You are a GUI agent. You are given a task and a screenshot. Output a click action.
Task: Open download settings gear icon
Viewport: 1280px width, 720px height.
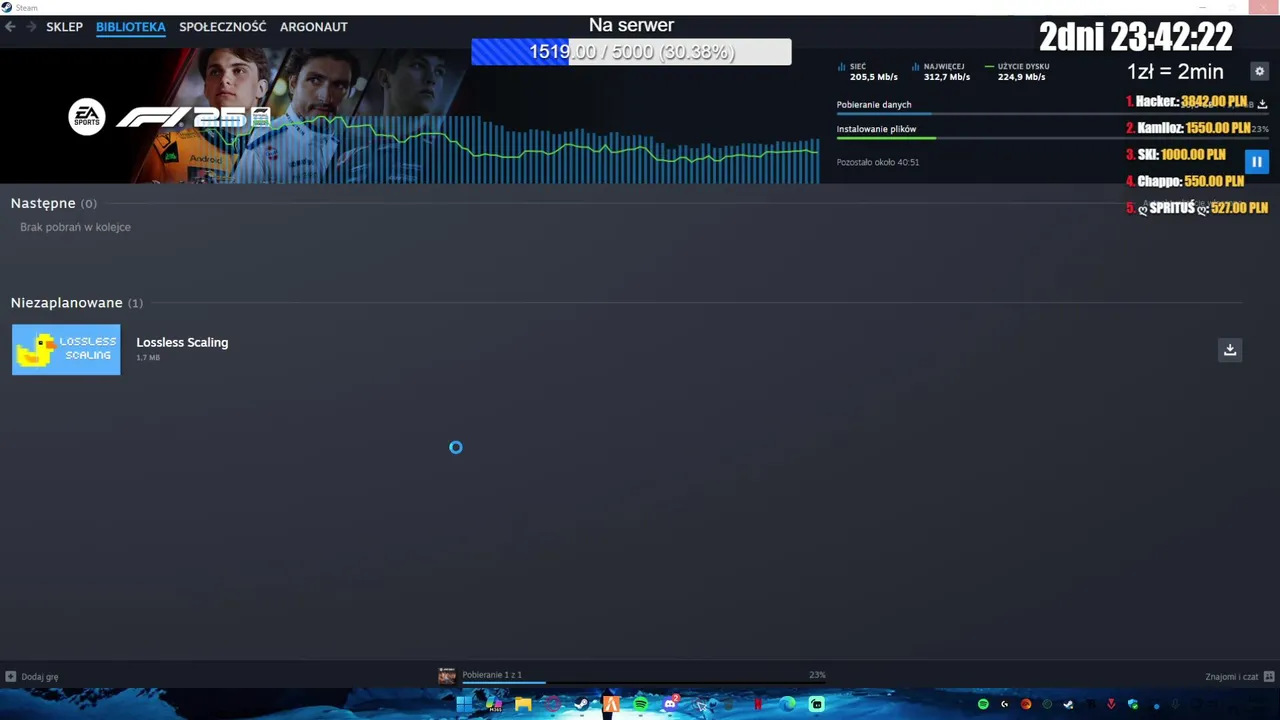pos(1259,71)
